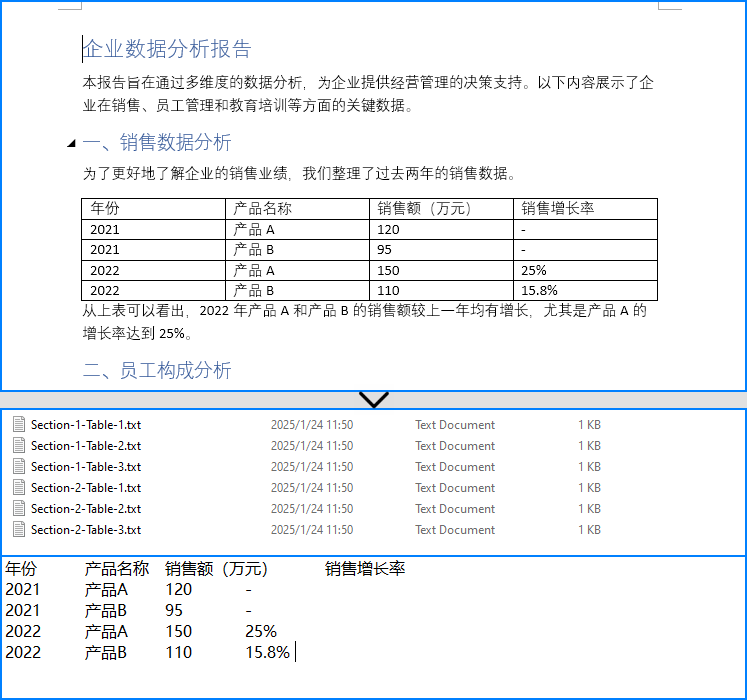Image resolution: width=747 pixels, height=700 pixels.
Task: Click 销售增长率 in the text file output
Action: coord(365,568)
